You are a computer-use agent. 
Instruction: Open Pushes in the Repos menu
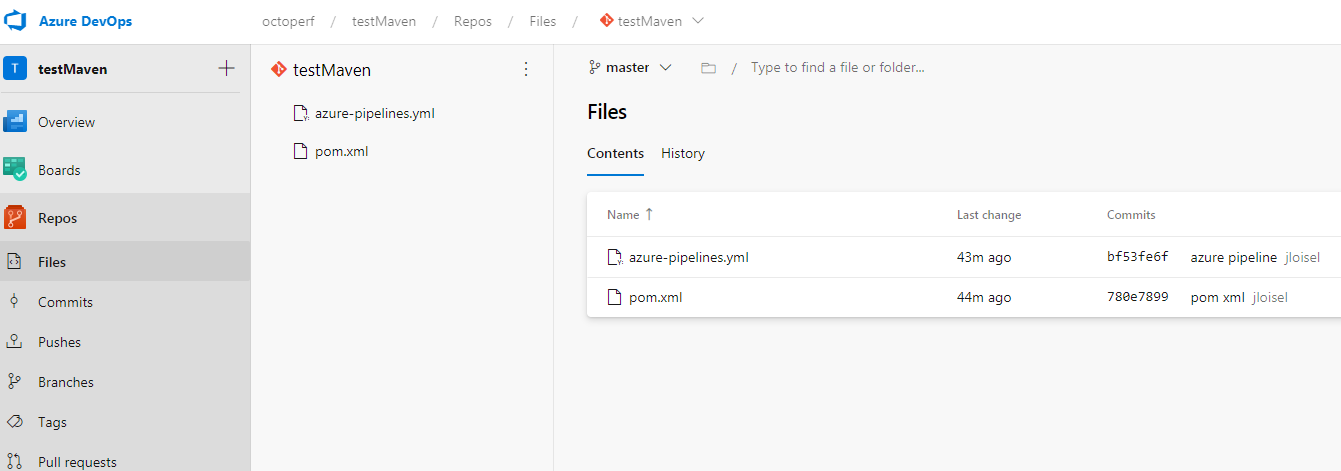coord(59,342)
